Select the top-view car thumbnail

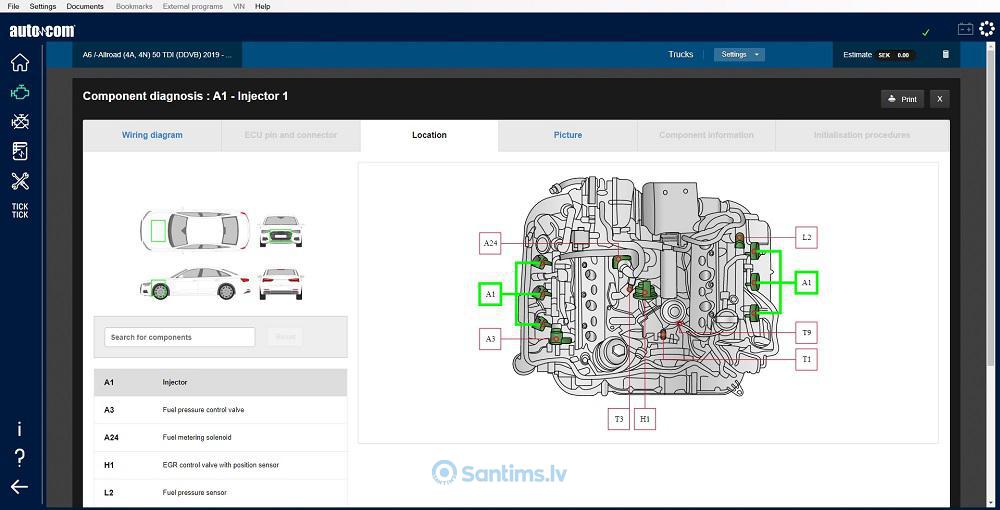(x=195, y=230)
